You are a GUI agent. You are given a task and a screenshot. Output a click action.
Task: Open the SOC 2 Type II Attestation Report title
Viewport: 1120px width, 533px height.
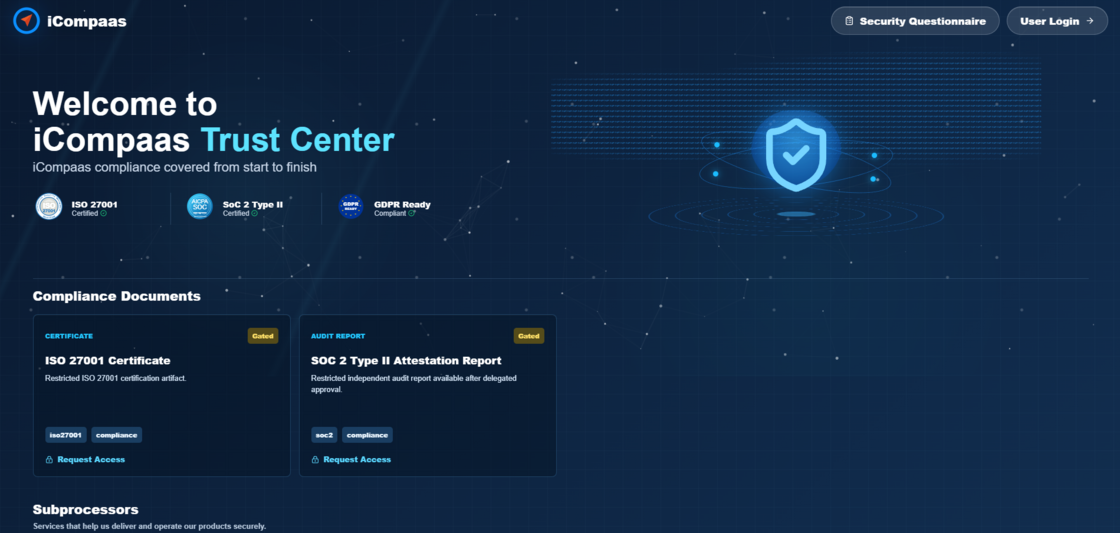tap(406, 360)
